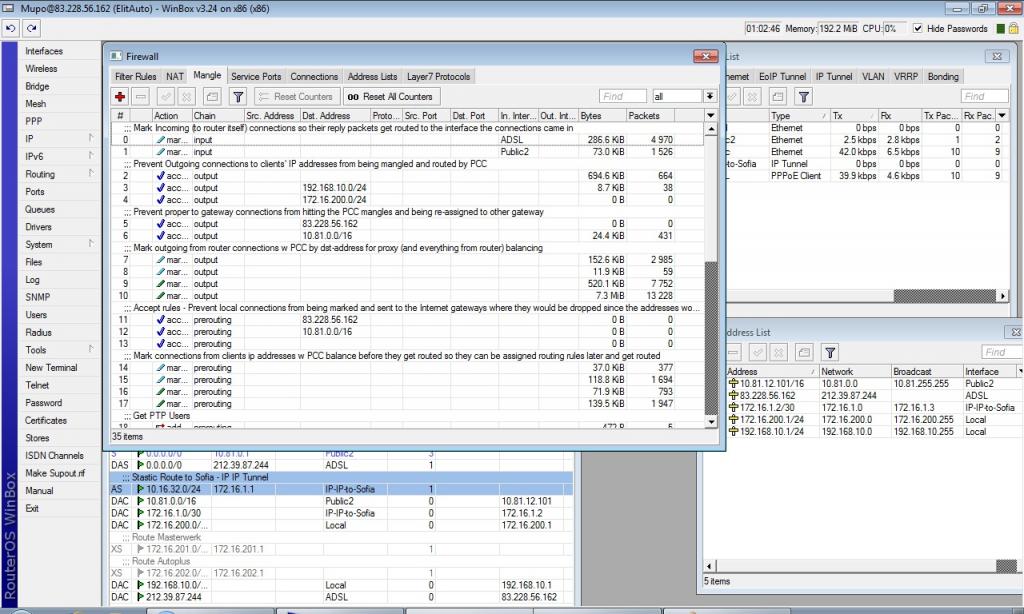1024x614 pixels.
Task: Click the Find field in Firewall window
Action: click(622, 97)
